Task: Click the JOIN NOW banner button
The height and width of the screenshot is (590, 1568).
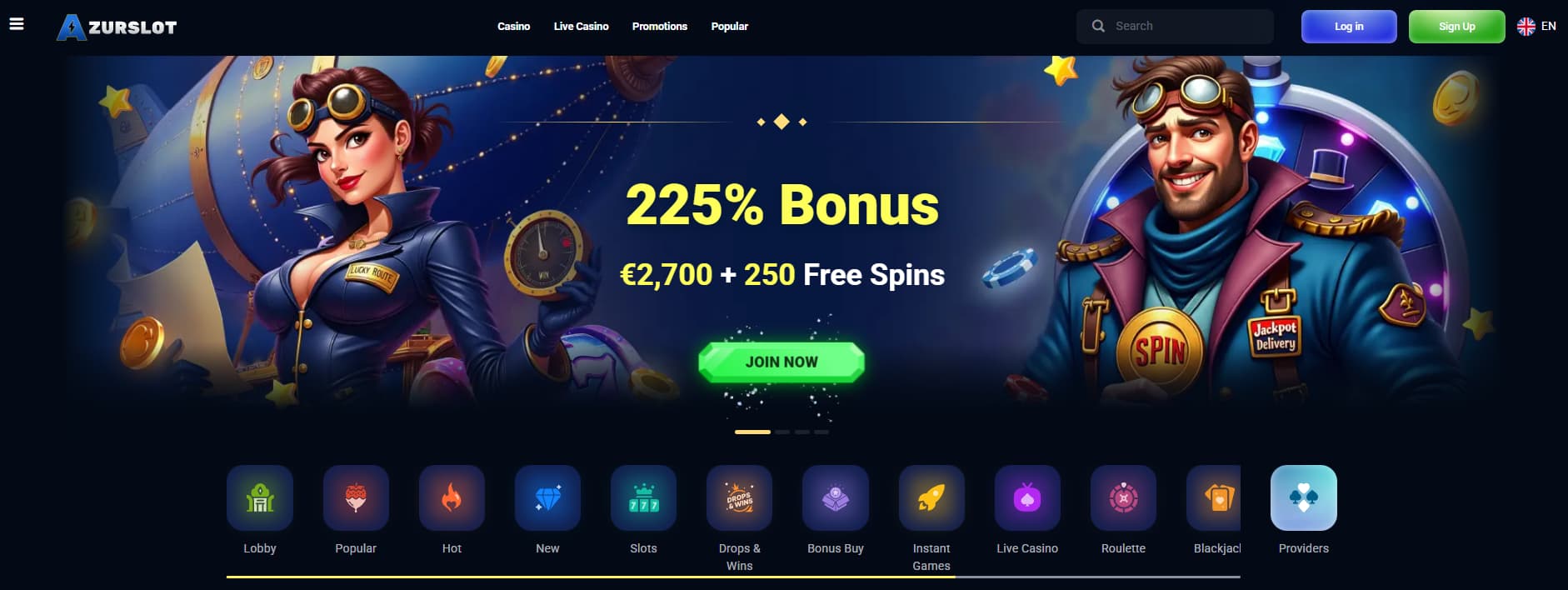Action: pos(782,362)
